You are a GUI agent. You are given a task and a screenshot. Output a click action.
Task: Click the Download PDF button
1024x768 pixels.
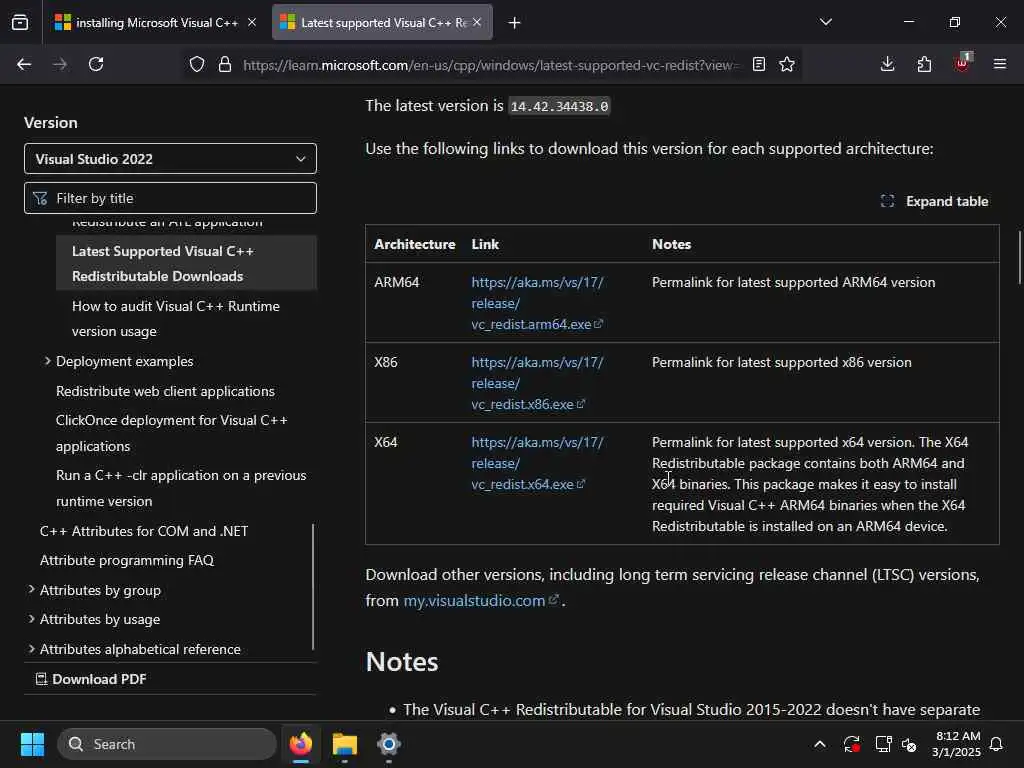[91, 679]
